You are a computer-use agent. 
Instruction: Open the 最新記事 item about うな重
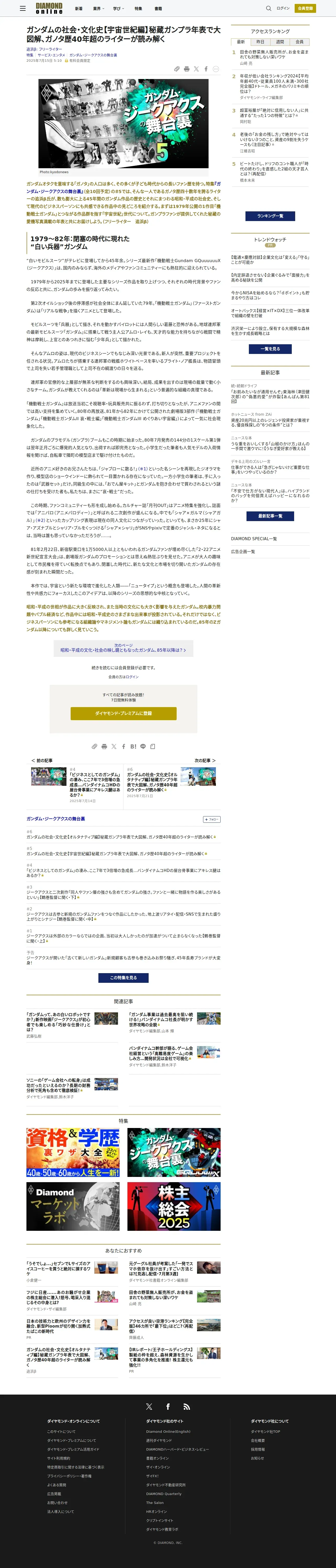(270, 446)
